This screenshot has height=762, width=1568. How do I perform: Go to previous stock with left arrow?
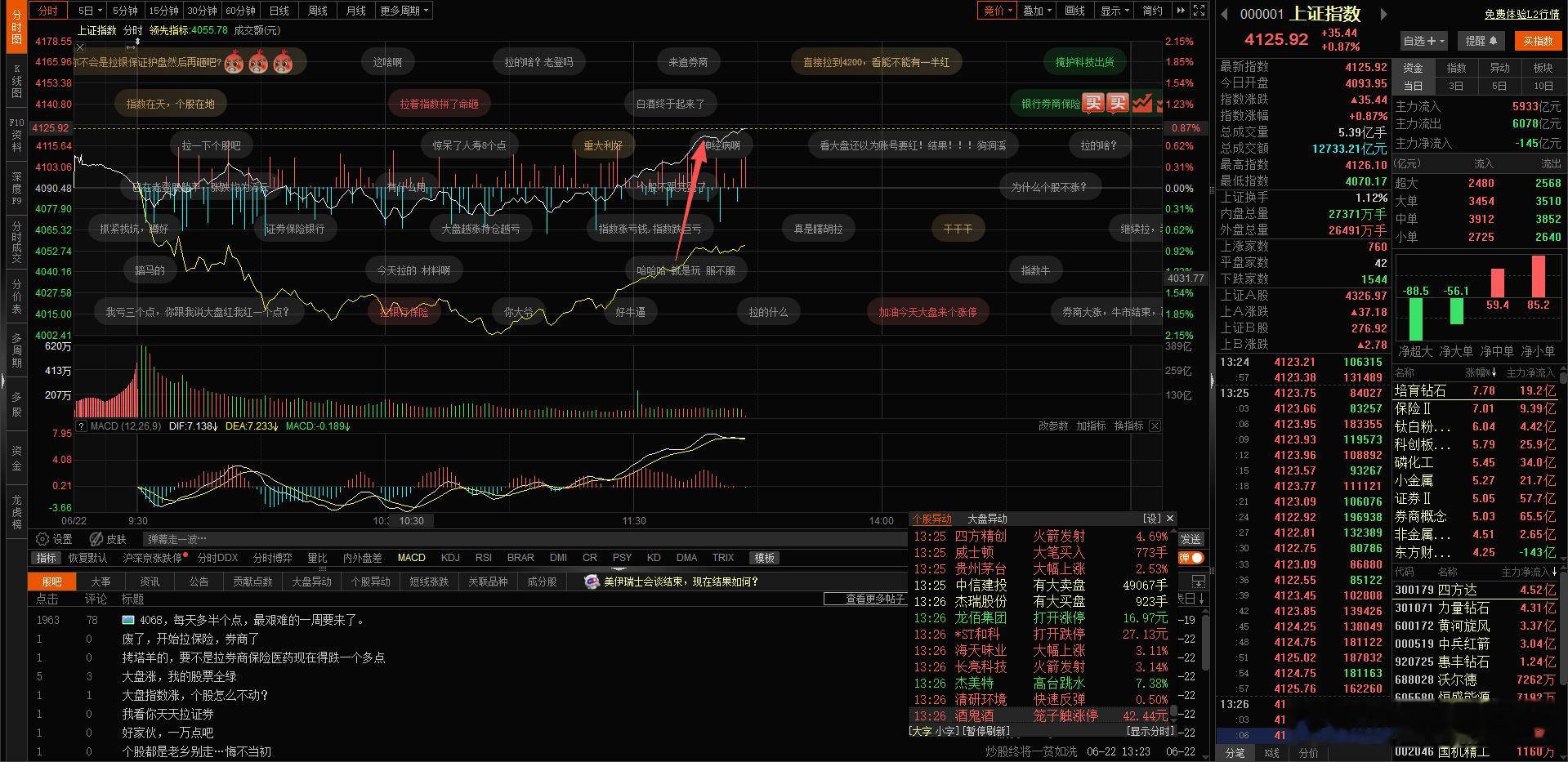point(1224,14)
